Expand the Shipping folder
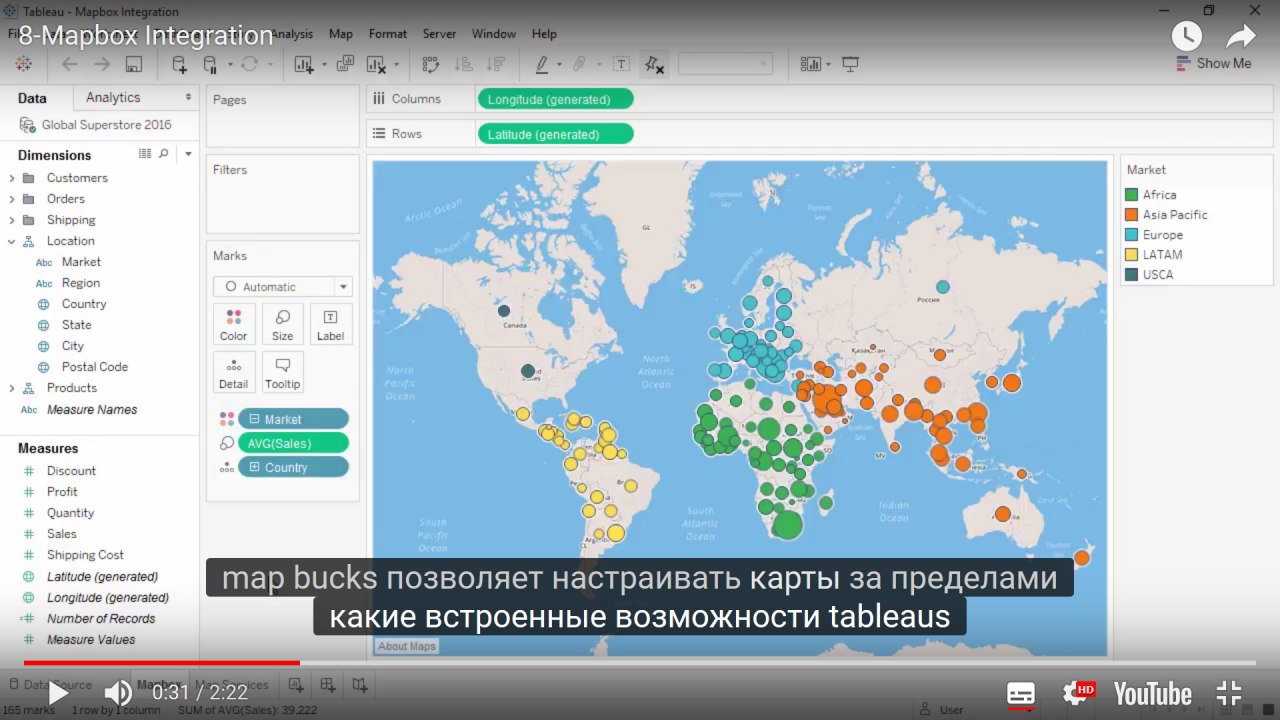This screenshot has height=720, width=1280. 12,220
